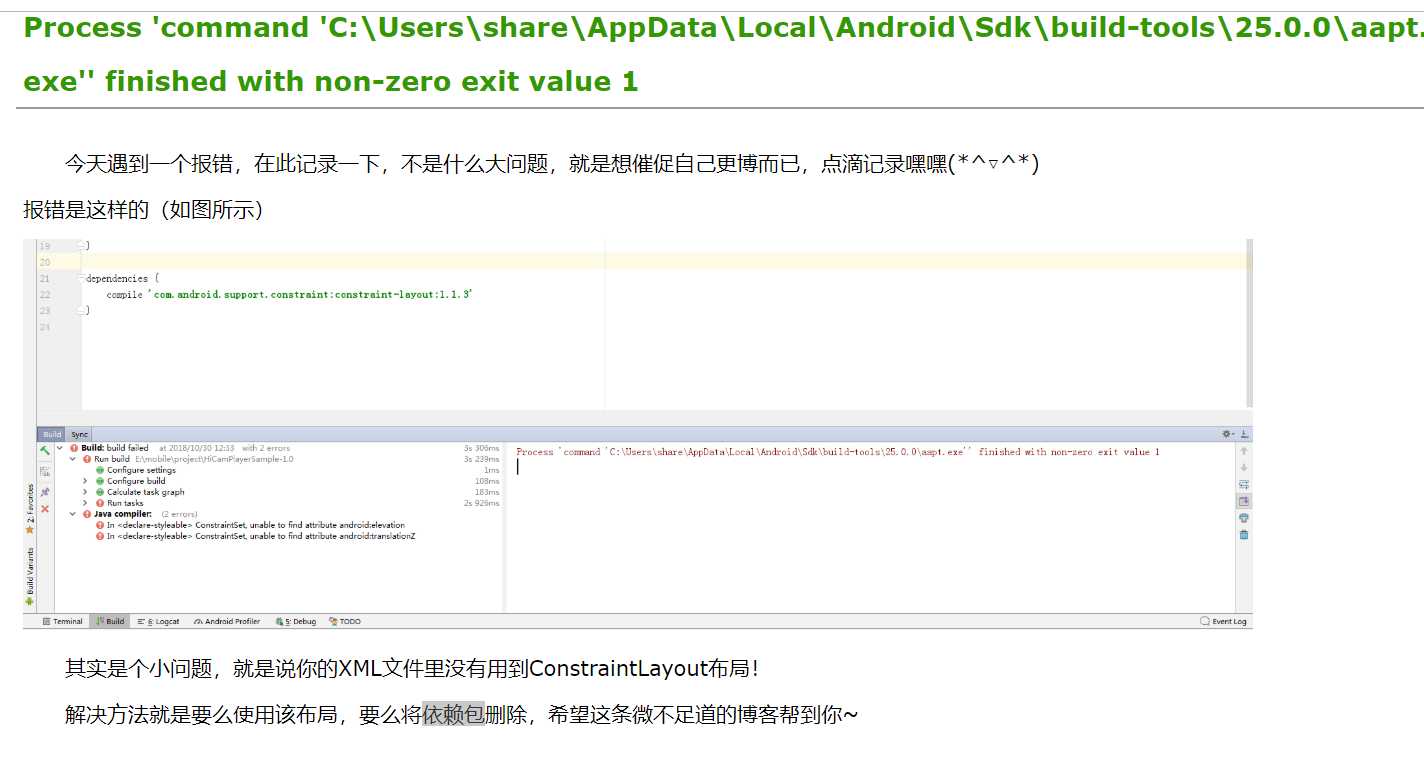
Task: Open the Build panel gear settings
Action: [x=1226, y=434]
